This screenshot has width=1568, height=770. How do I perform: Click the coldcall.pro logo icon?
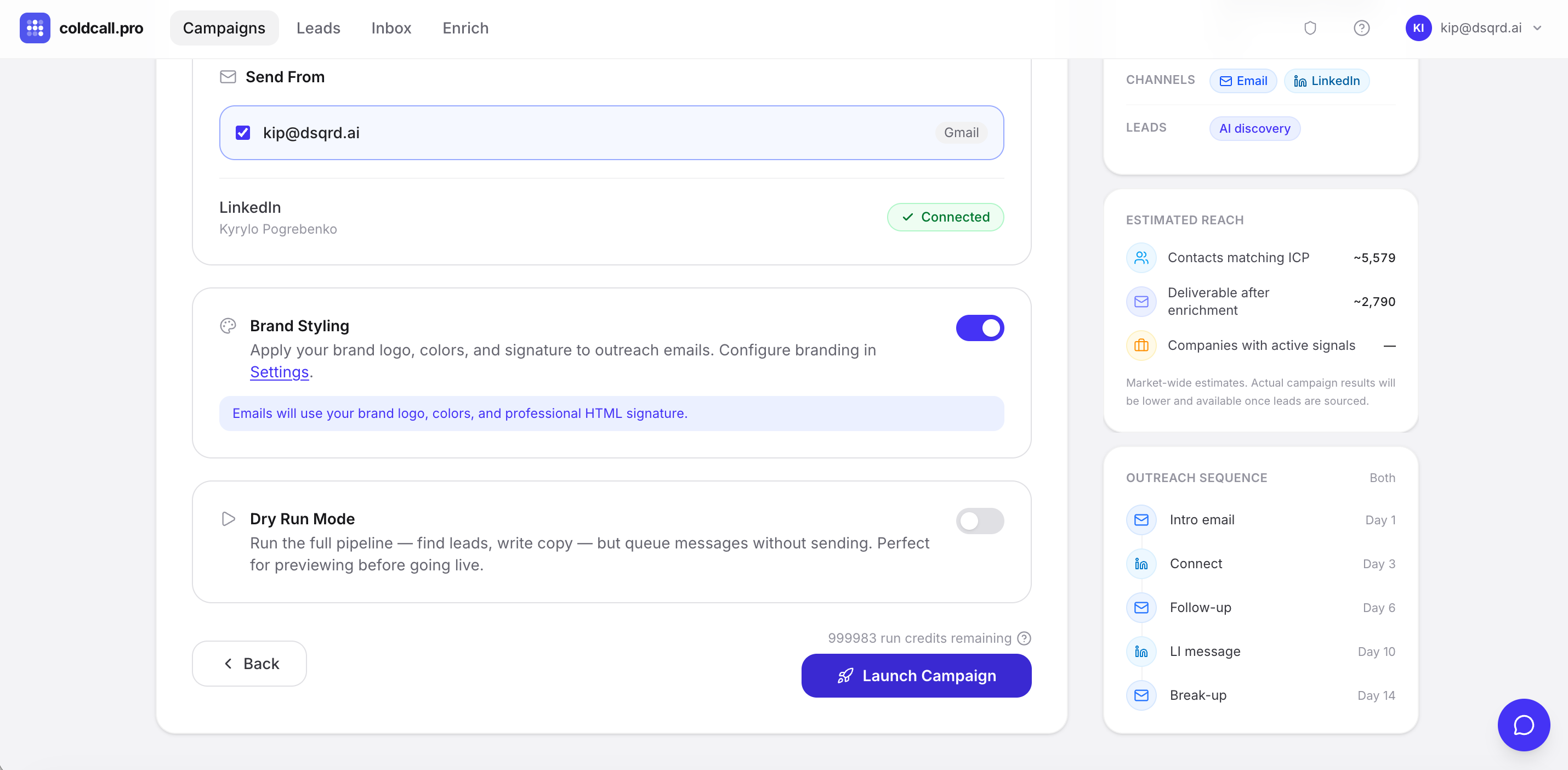click(x=35, y=28)
